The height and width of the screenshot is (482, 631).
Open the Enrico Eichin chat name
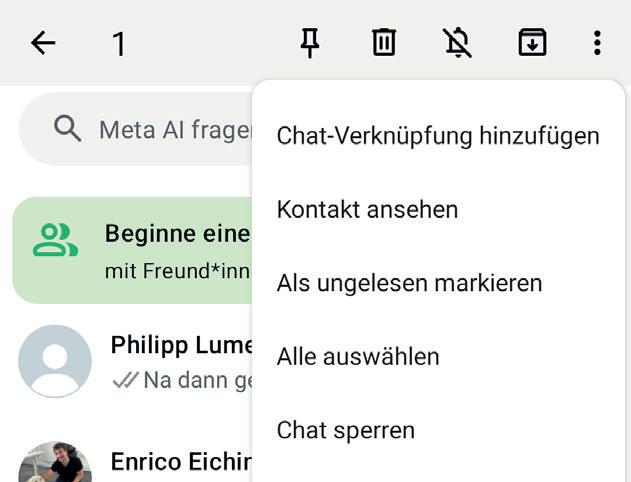click(181, 462)
